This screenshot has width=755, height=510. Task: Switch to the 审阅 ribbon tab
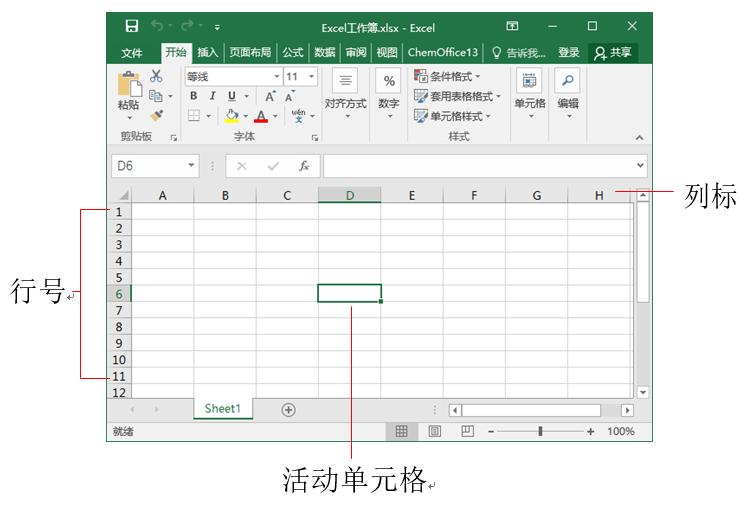(356, 52)
